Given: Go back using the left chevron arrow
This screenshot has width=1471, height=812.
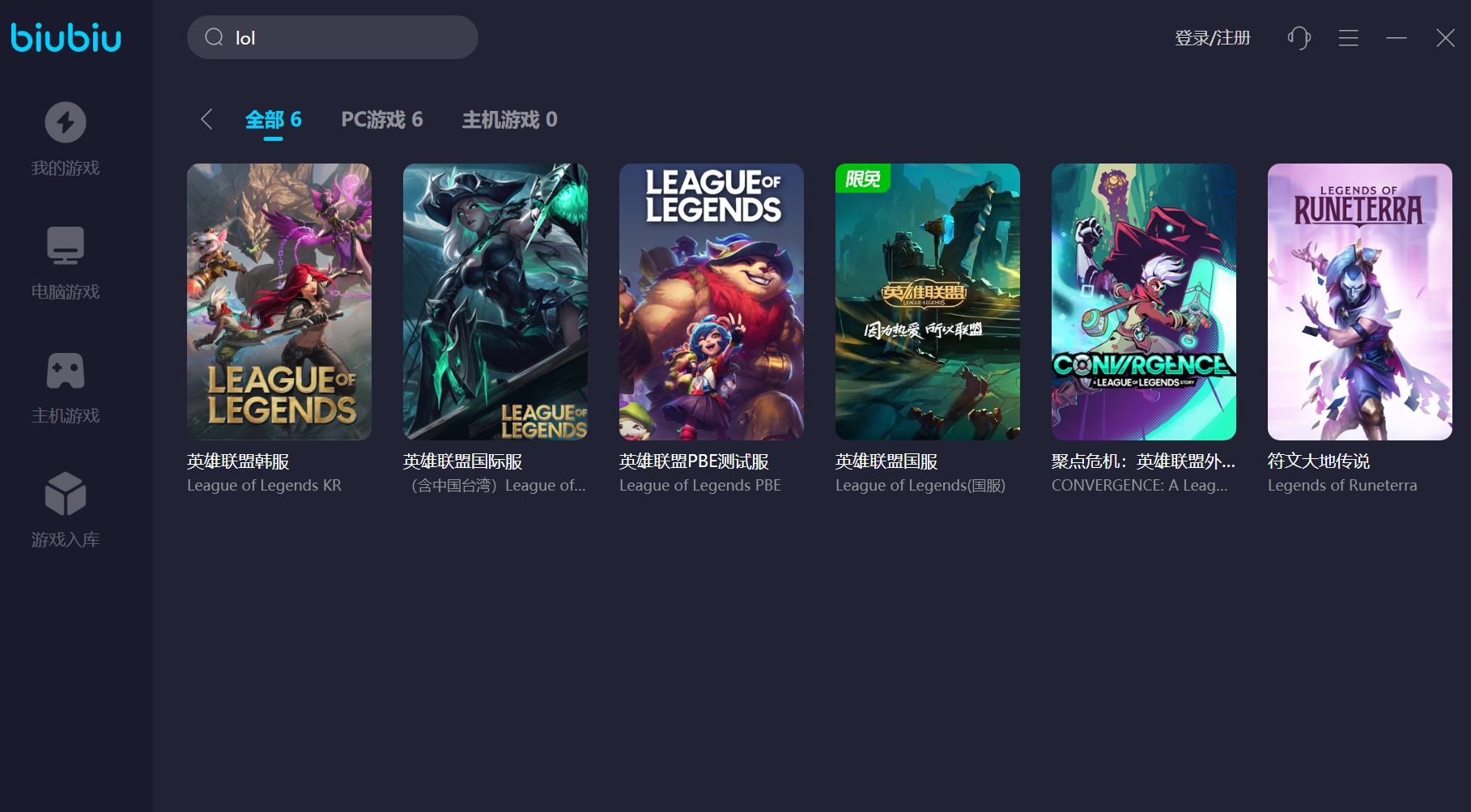Looking at the screenshot, I should click(206, 119).
